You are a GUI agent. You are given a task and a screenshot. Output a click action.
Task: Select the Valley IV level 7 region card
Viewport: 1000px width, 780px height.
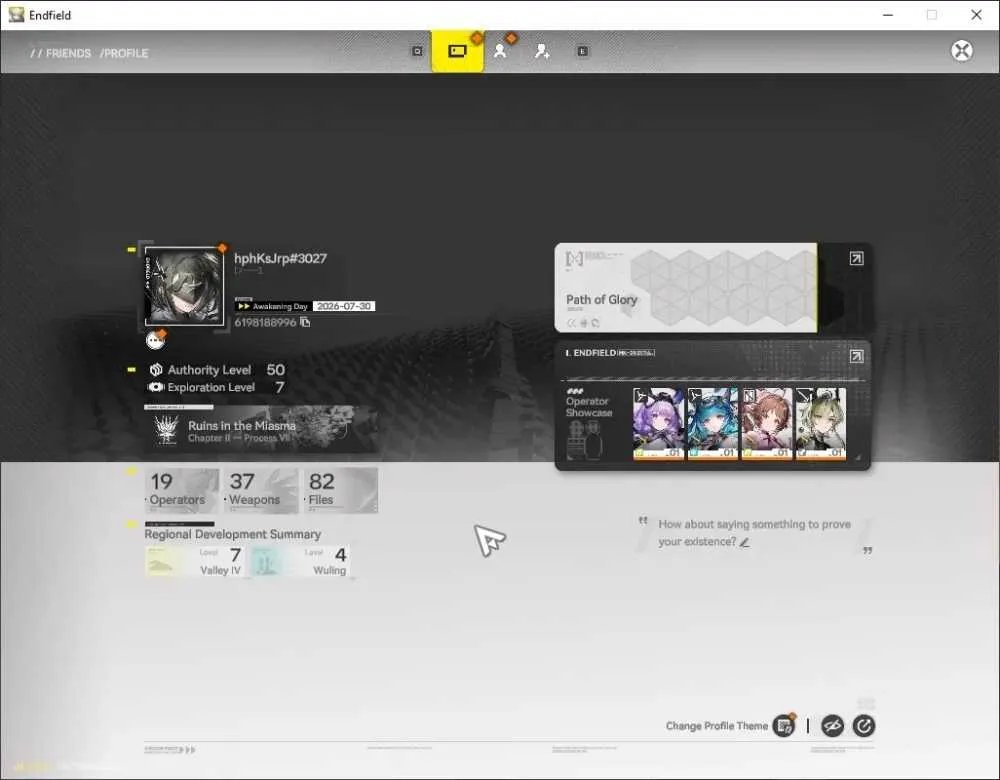(194, 561)
